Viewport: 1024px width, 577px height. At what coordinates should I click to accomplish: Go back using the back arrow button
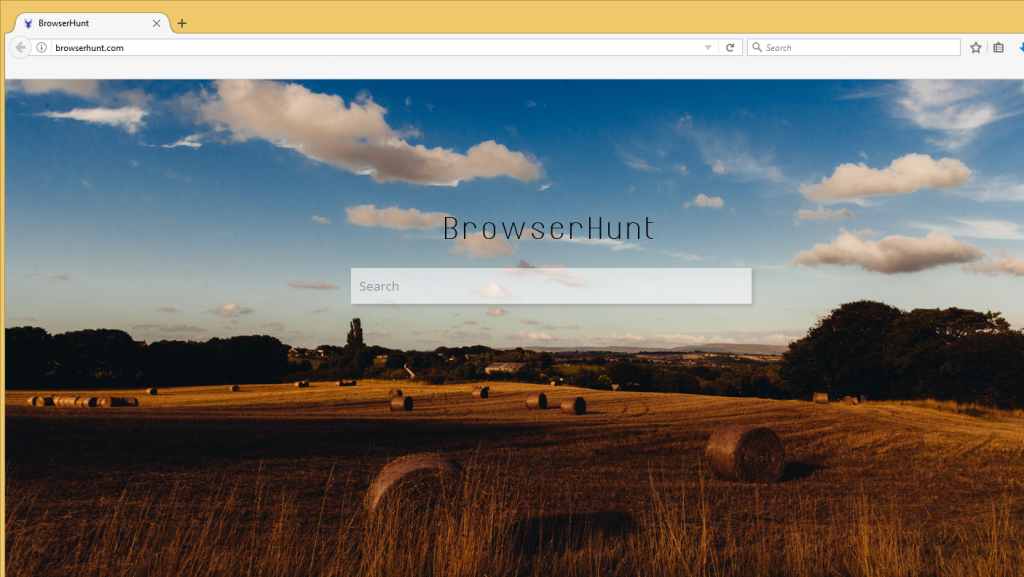20,47
